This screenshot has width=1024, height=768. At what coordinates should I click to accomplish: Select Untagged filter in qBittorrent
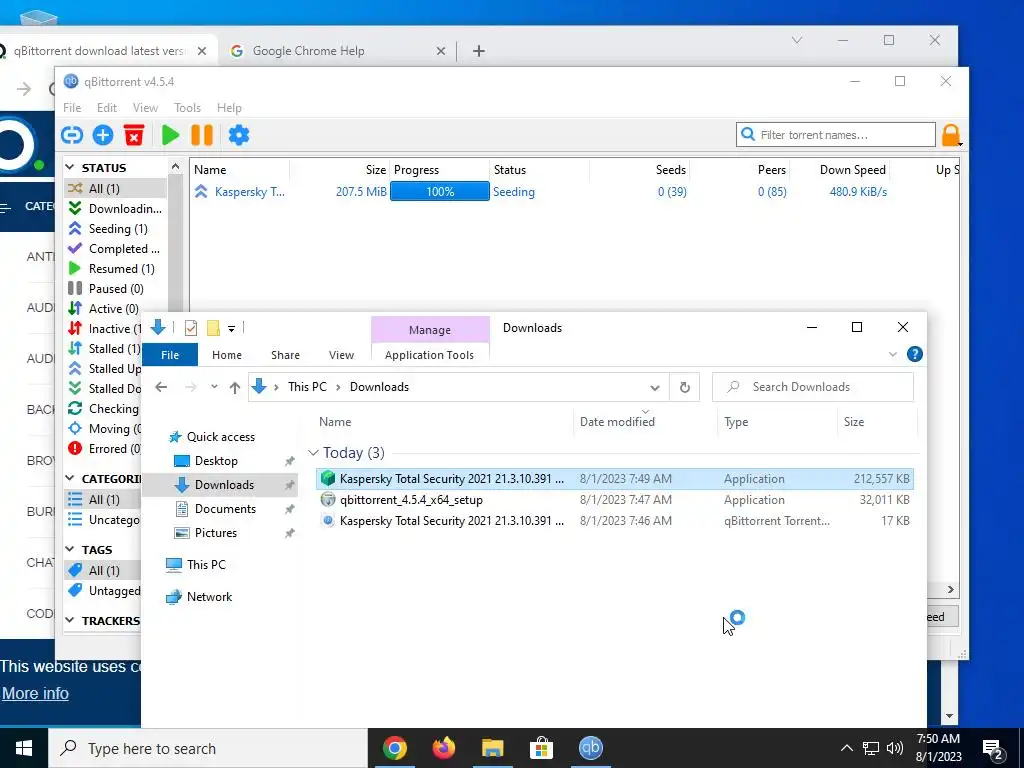click(103, 590)
